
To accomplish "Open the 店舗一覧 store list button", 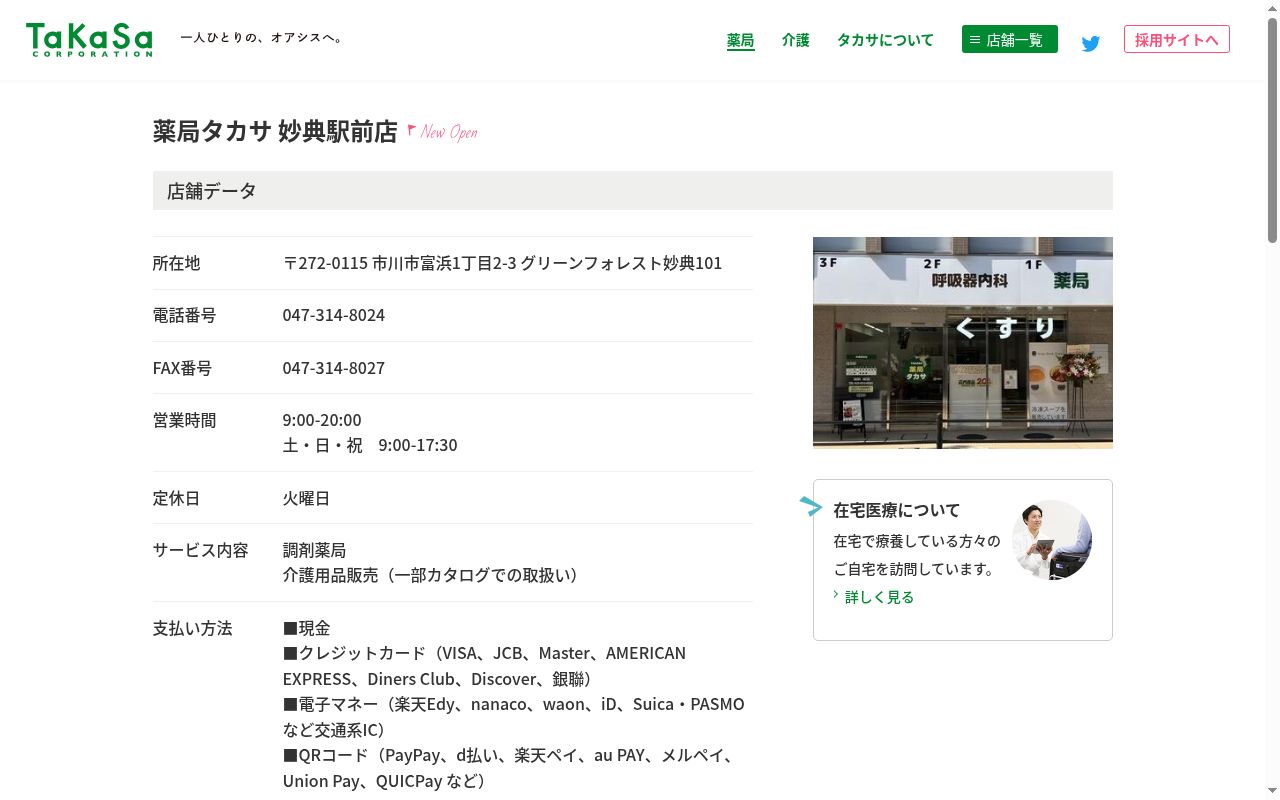I will point(1010,39).
